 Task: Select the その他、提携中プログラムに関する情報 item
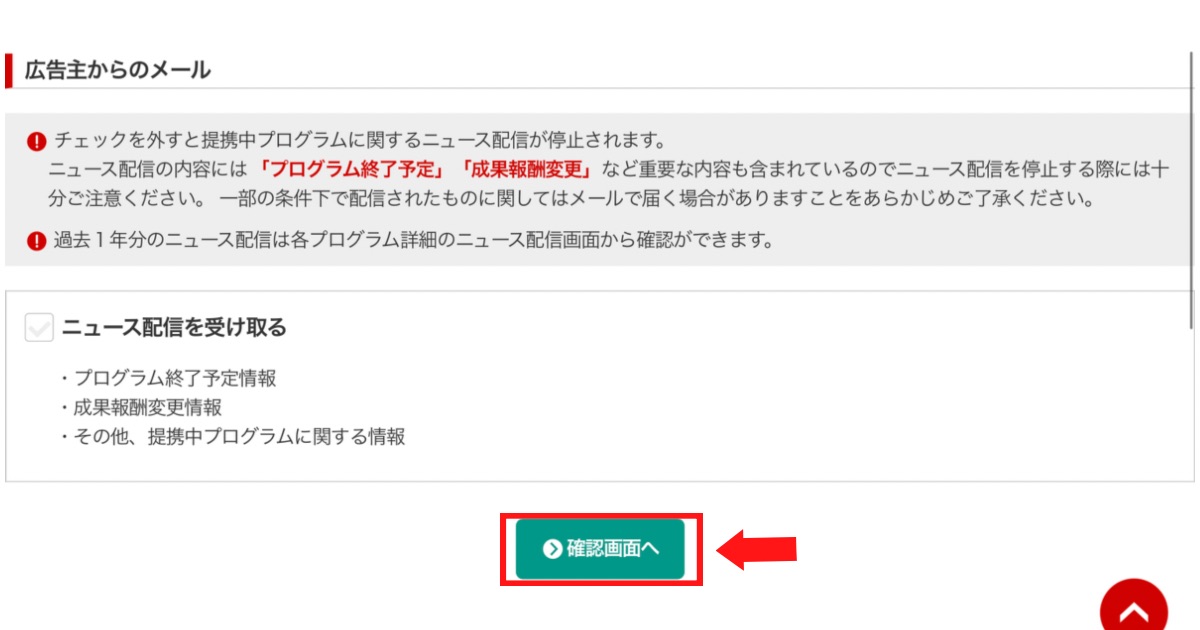click(232, 437)
